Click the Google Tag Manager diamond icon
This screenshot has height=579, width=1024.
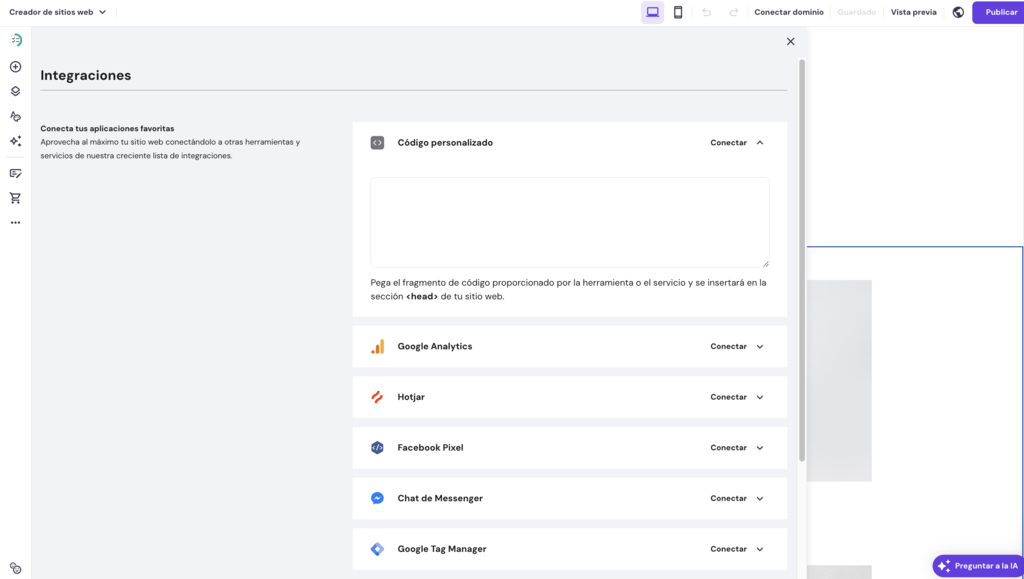point(376,548)
